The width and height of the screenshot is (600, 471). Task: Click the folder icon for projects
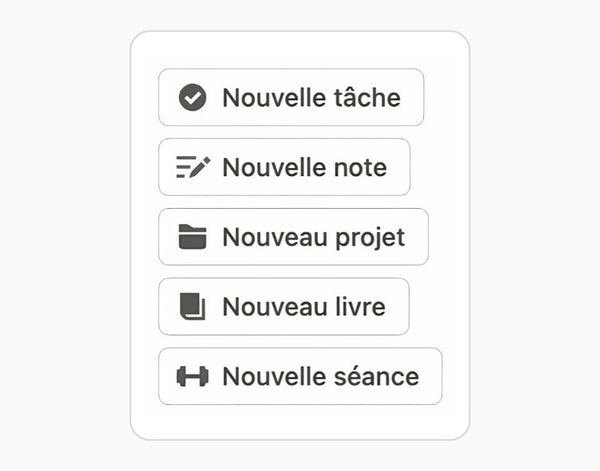[x=192, y=237]
